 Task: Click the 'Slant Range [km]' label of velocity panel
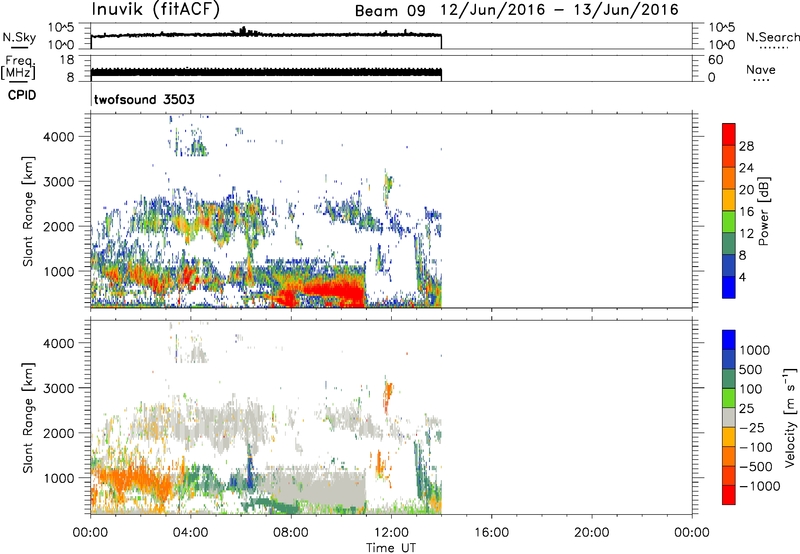coord(28,417)
